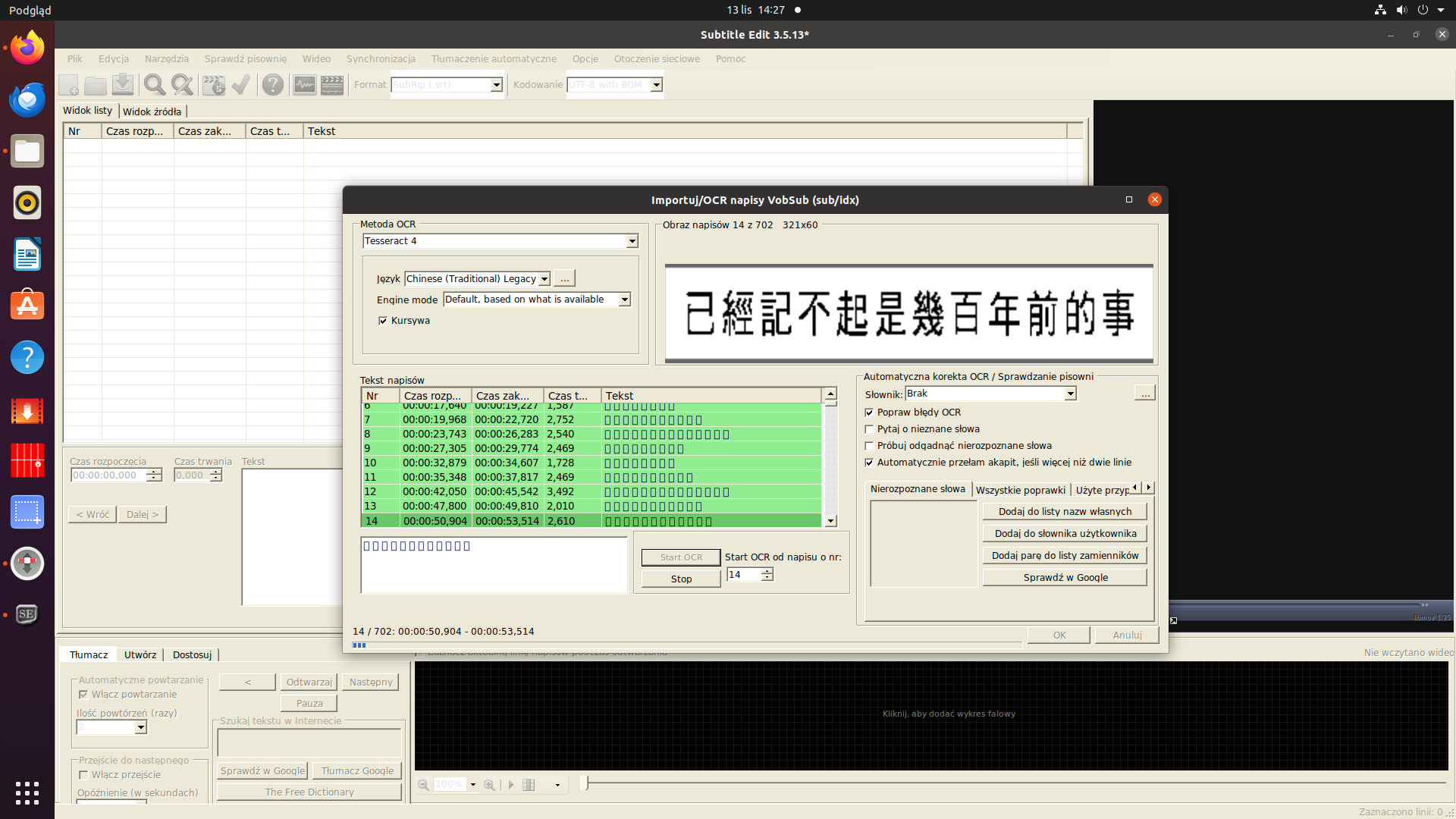Click Sprawdź w Google in OCR dialog
This screenshot has width=1456, height=819.
1065,578
